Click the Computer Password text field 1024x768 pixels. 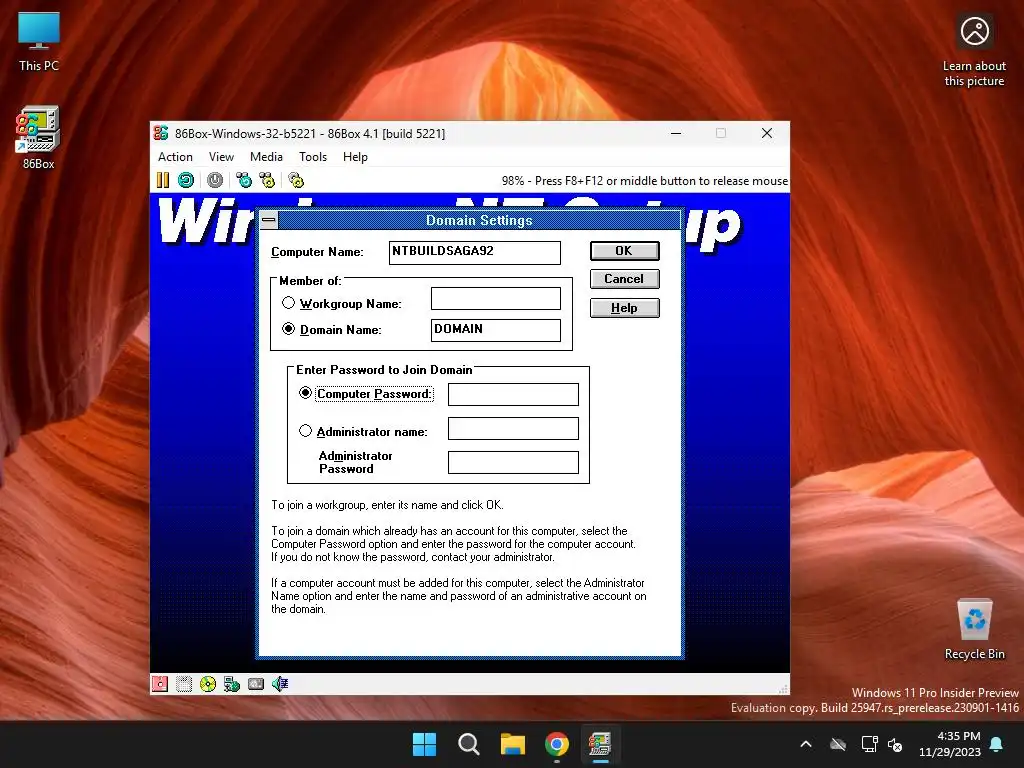click(x=513, y=394)
